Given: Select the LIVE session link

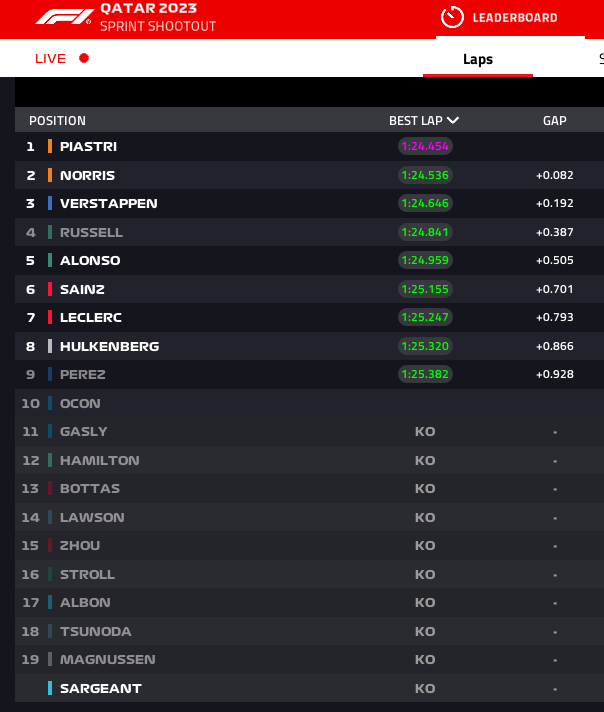Looking at the screenshot, I should (51, 58).
